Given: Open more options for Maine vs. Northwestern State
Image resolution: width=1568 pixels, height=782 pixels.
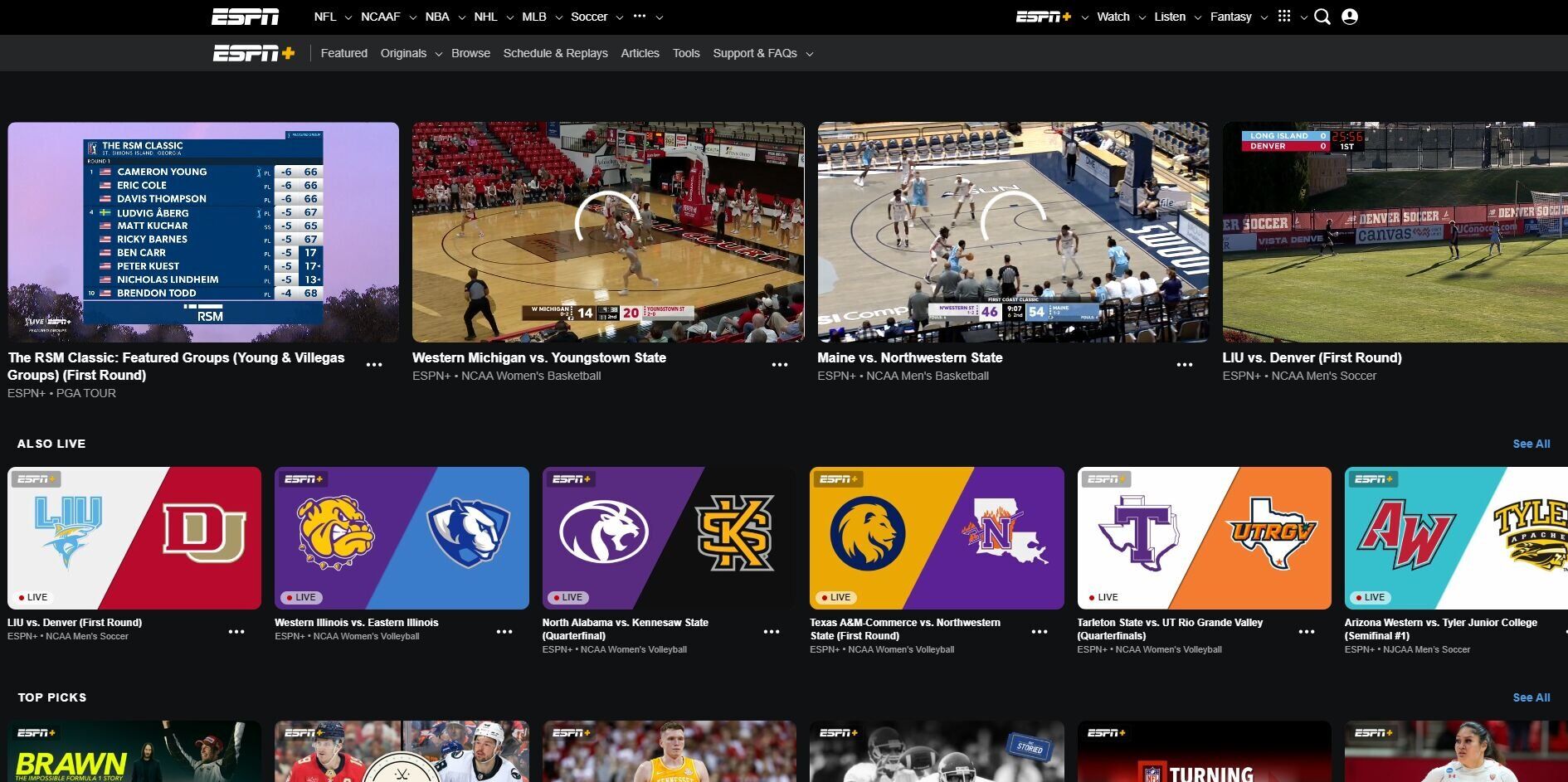Looking at the screenshot, I should coord(1185,365).
